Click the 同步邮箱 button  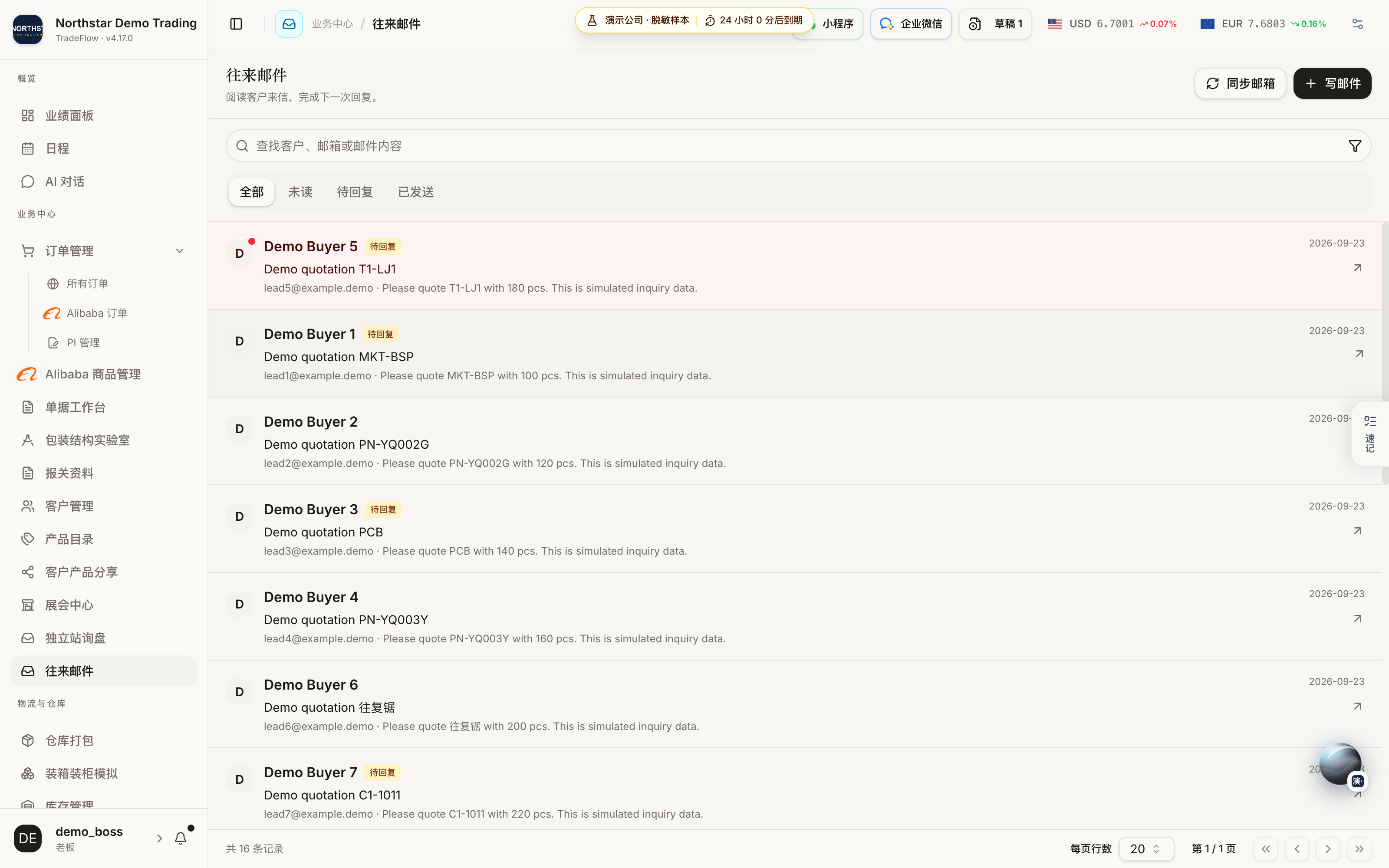[1240, 83]
